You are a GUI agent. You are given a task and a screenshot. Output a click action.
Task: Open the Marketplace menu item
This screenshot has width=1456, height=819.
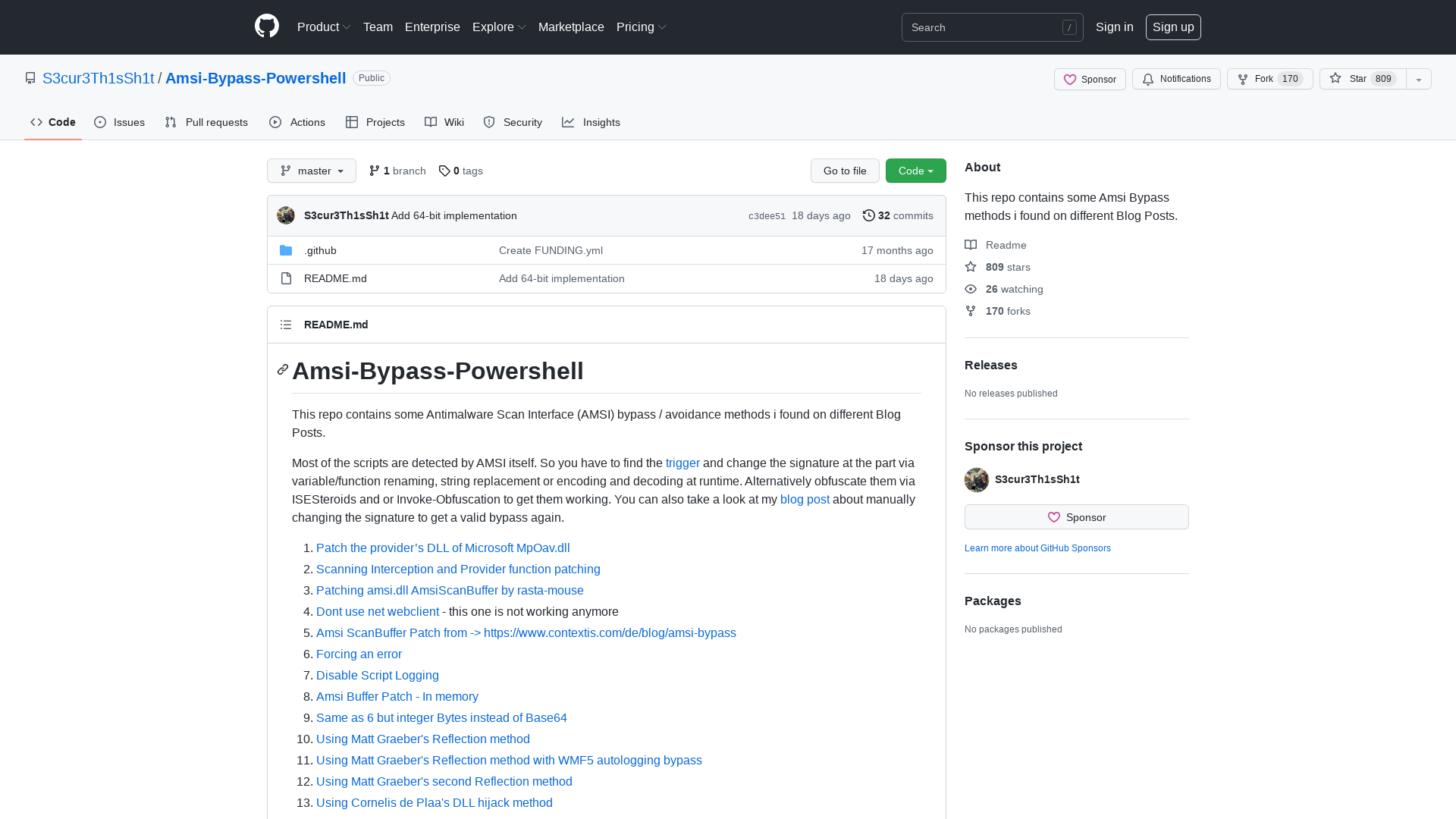pyautogui.click(x=571, y=27)
